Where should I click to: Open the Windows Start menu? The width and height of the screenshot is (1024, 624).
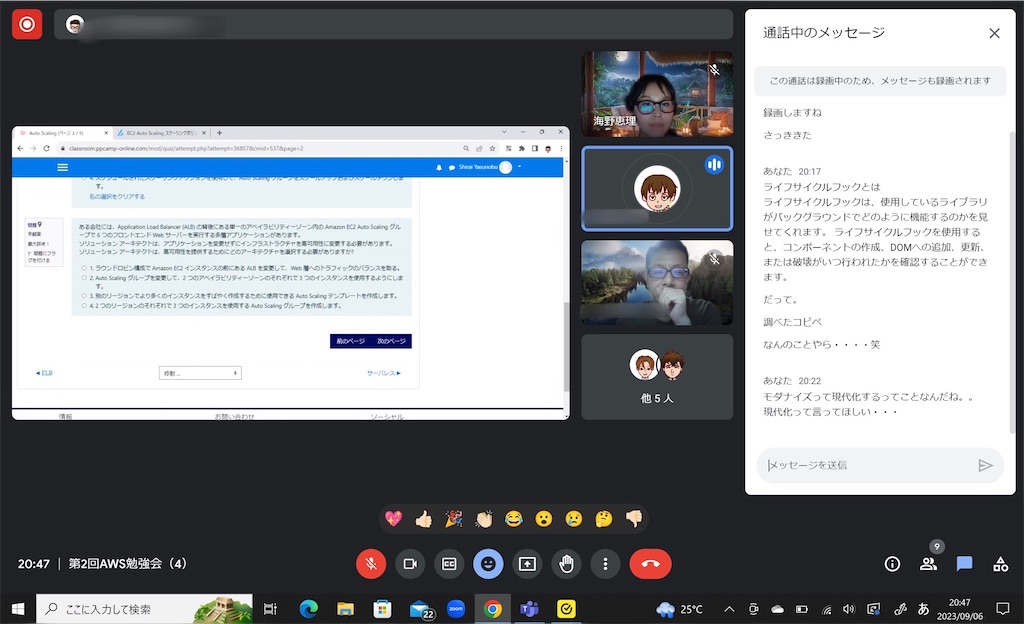18,609
